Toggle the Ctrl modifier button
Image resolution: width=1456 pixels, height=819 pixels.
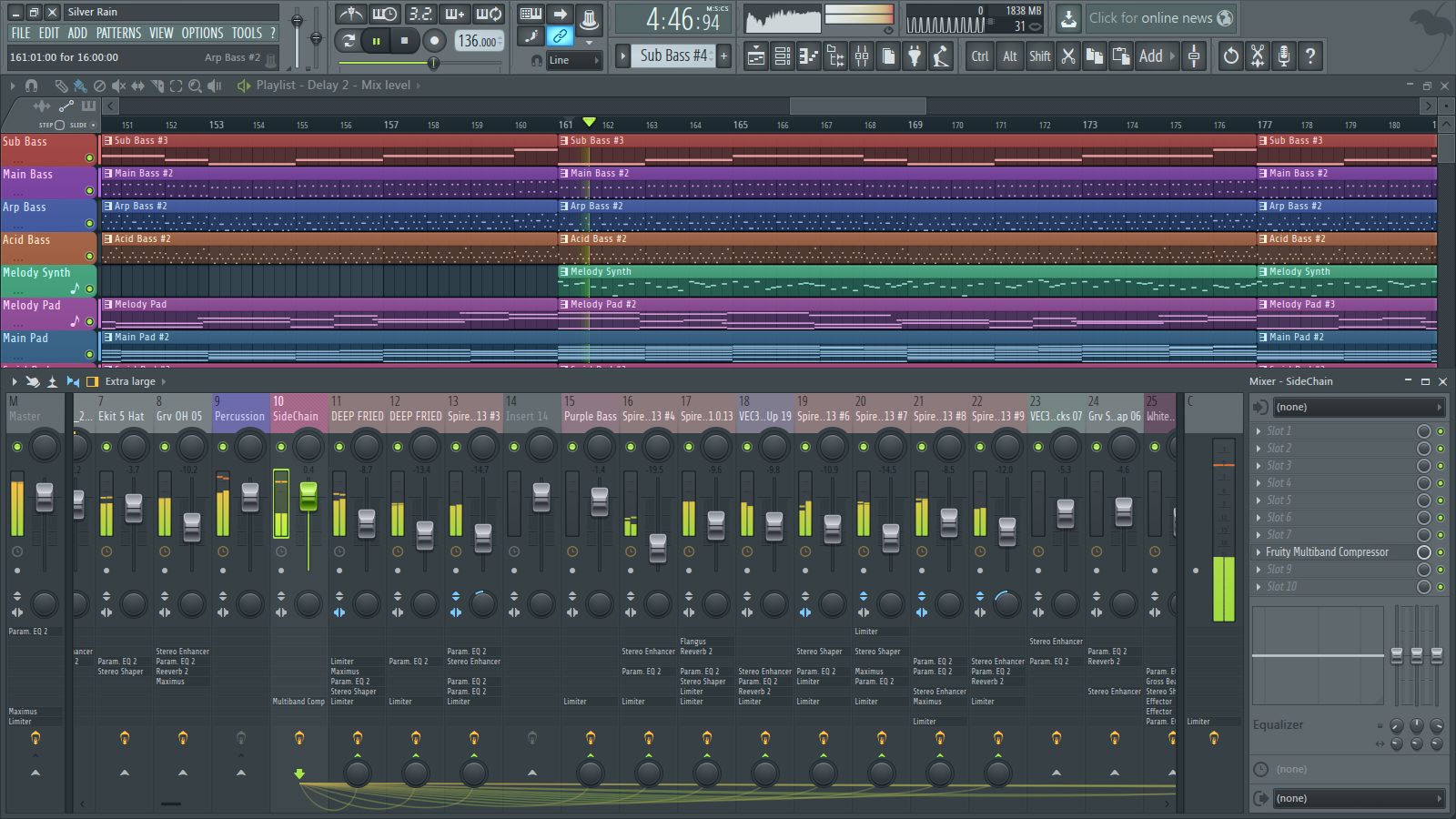979,56
